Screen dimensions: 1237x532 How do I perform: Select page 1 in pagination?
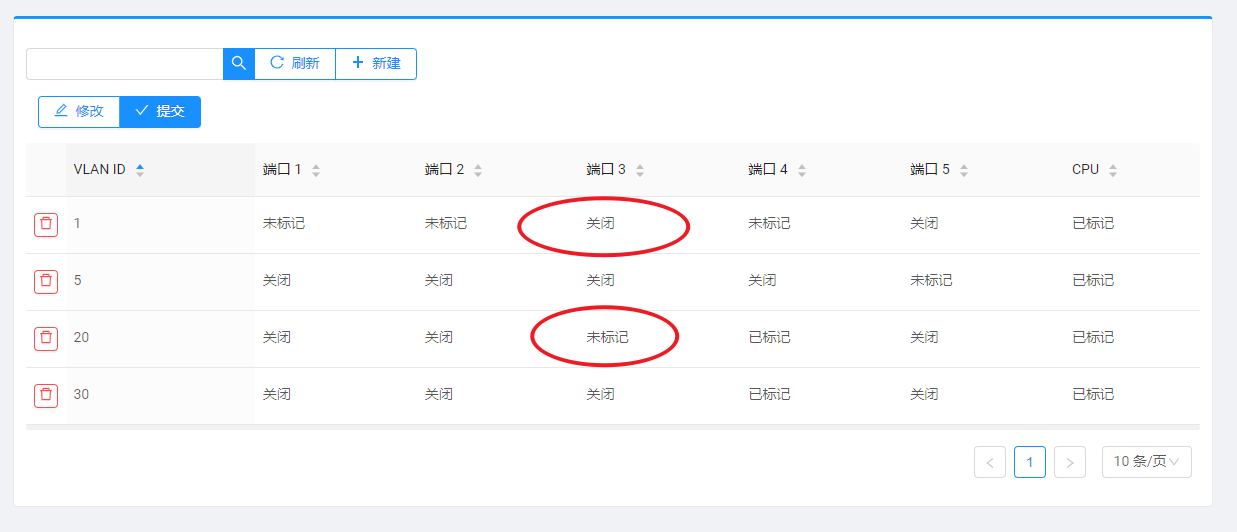click(x=1030, y=462)
